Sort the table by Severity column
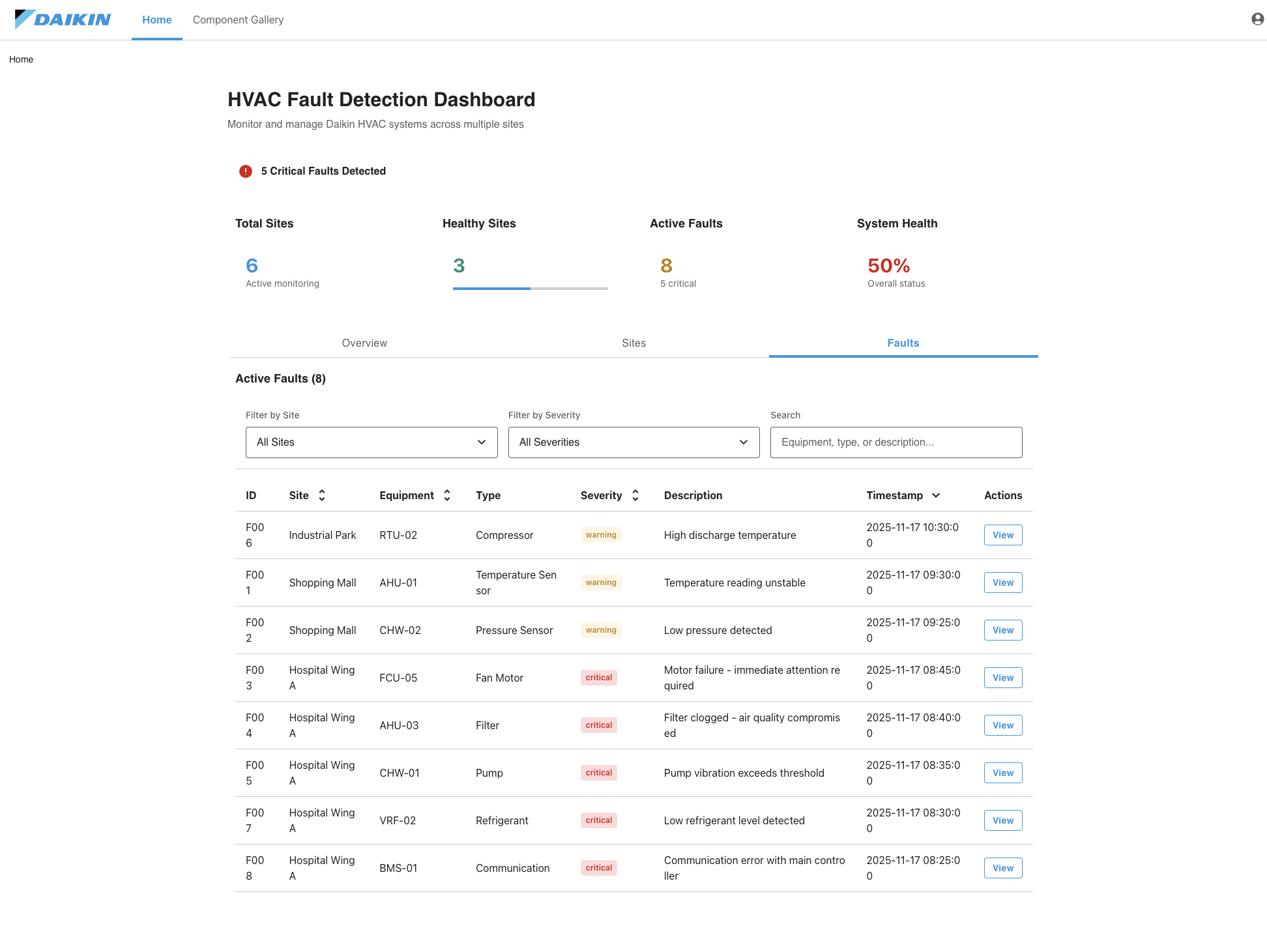This screenshot has width=1267, height=952. pyautogui.click(x=635, y=495)
